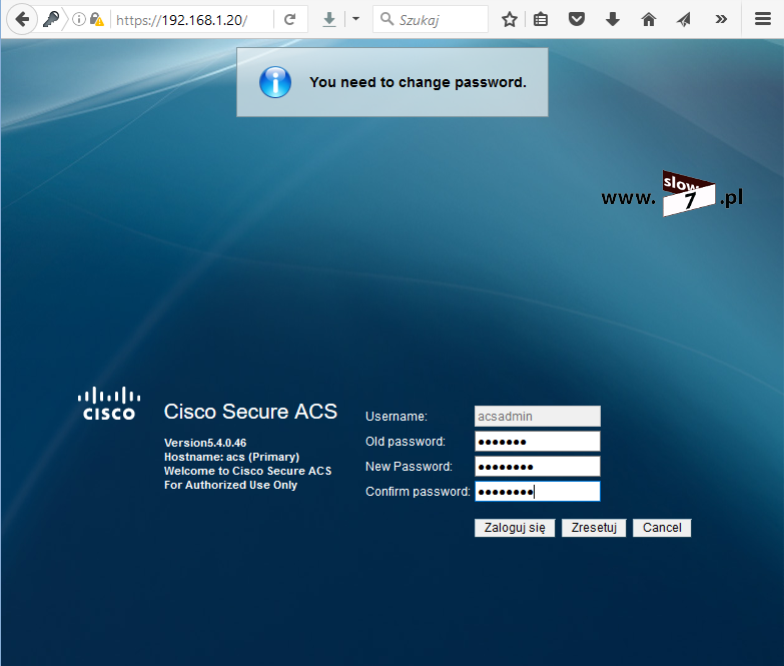This screenshot has width=784, height=666.
Task: Click the 'Username:' label
Action: 396,416
